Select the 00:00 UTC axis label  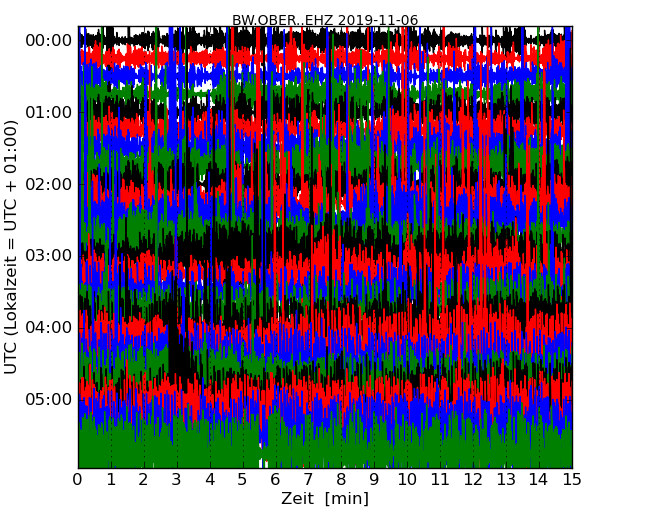pos(49,41)
